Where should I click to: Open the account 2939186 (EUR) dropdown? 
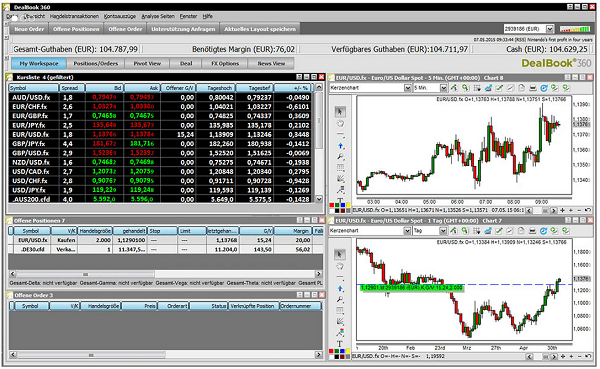549,29
